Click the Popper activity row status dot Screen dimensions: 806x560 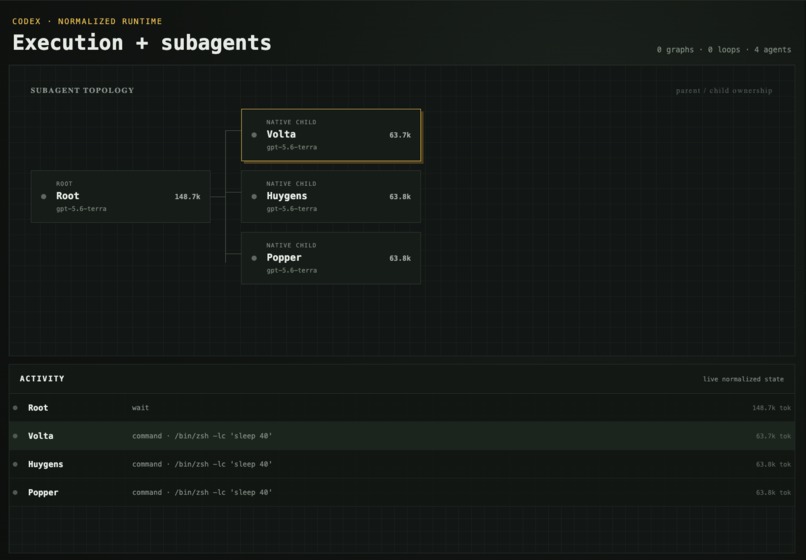point(15,493)
